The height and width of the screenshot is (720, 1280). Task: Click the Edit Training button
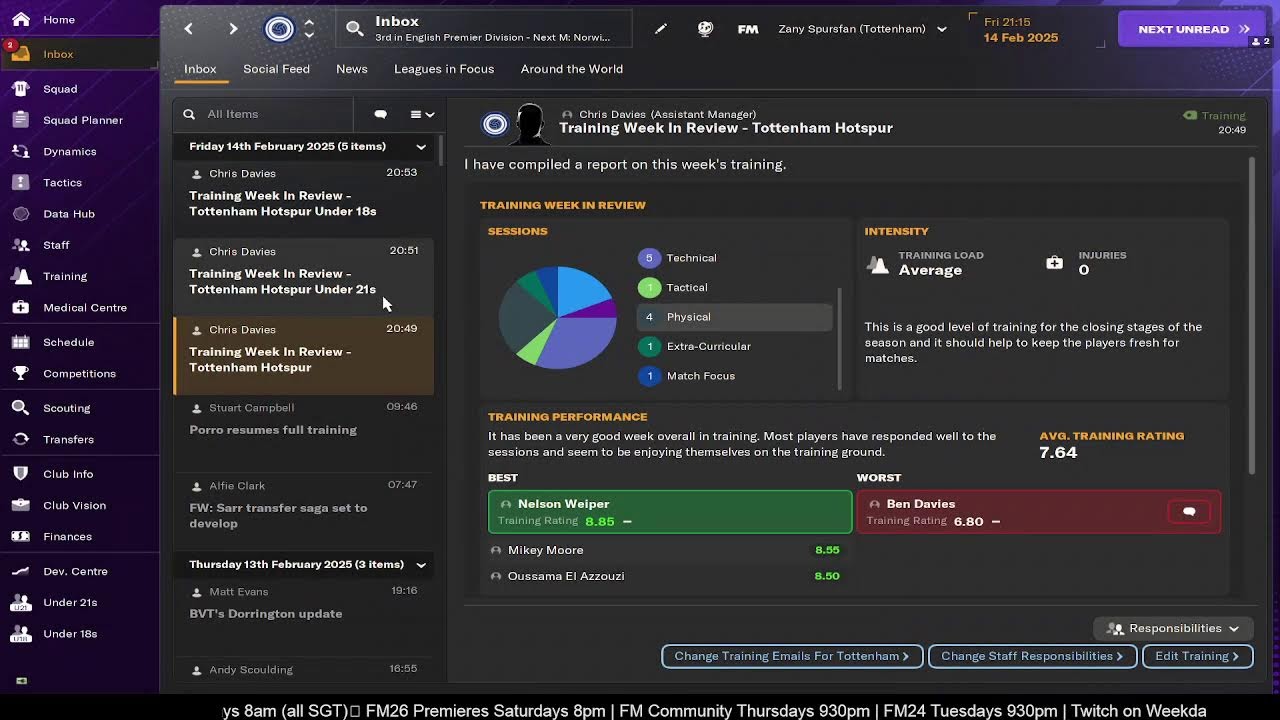click(1197, 656)
